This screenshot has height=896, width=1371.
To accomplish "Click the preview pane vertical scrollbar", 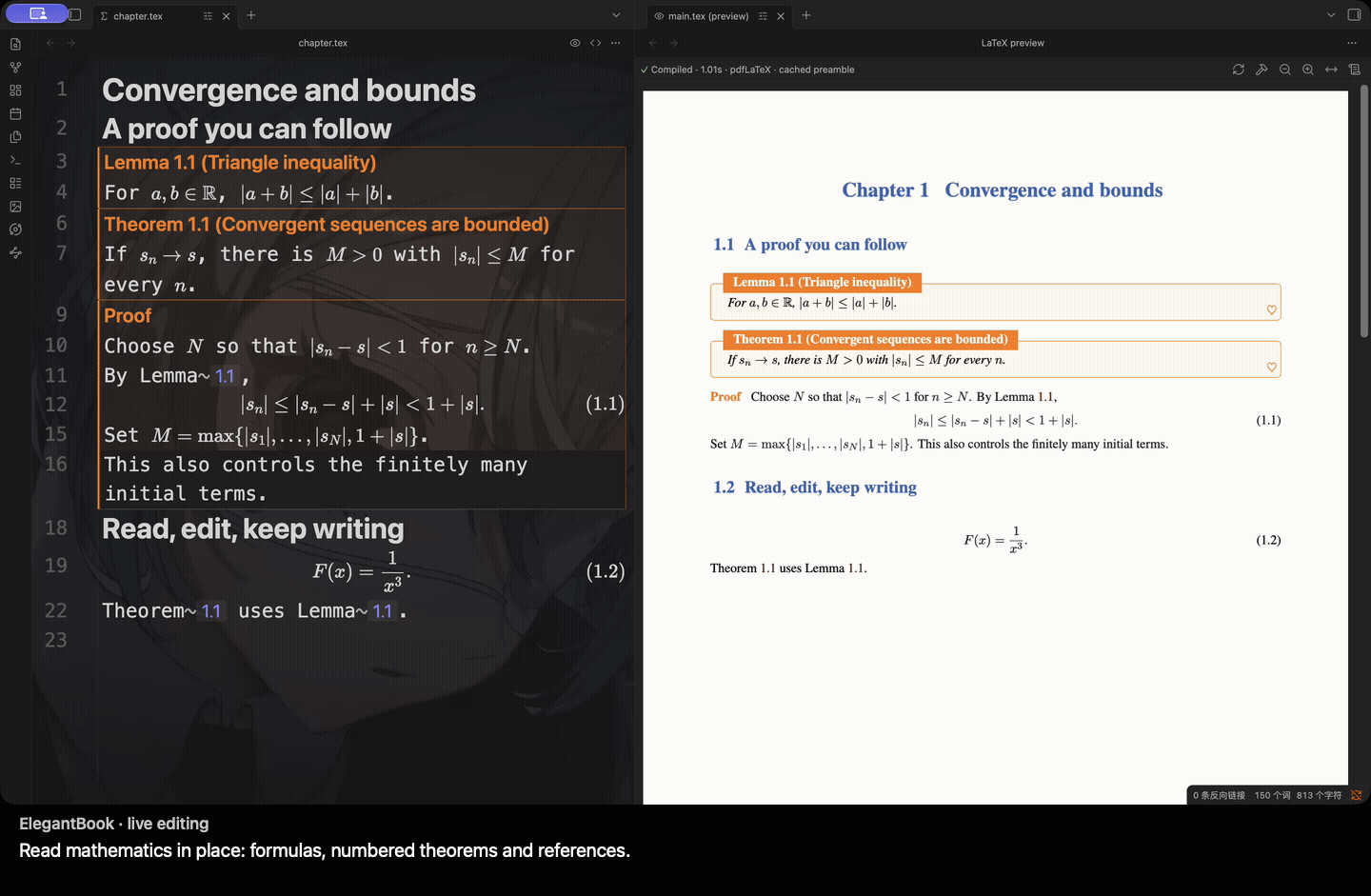I will pyautogui.click(x=1364, y=211).
